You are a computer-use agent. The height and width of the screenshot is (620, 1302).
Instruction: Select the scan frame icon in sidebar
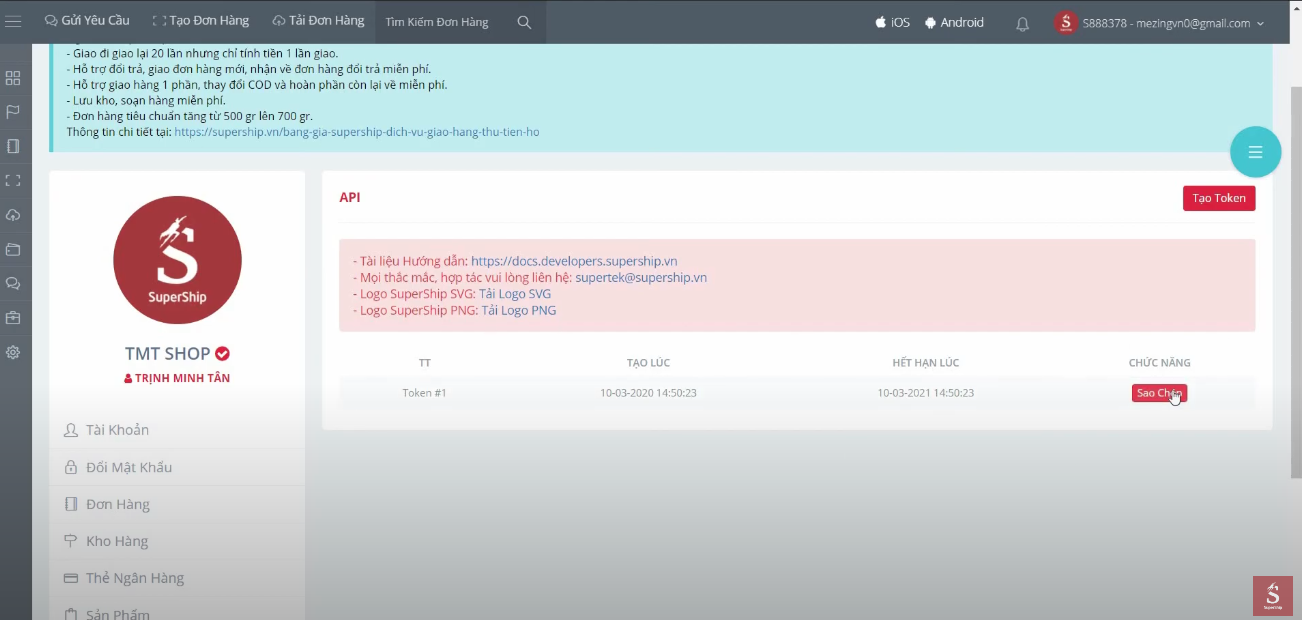pos(13,181)
